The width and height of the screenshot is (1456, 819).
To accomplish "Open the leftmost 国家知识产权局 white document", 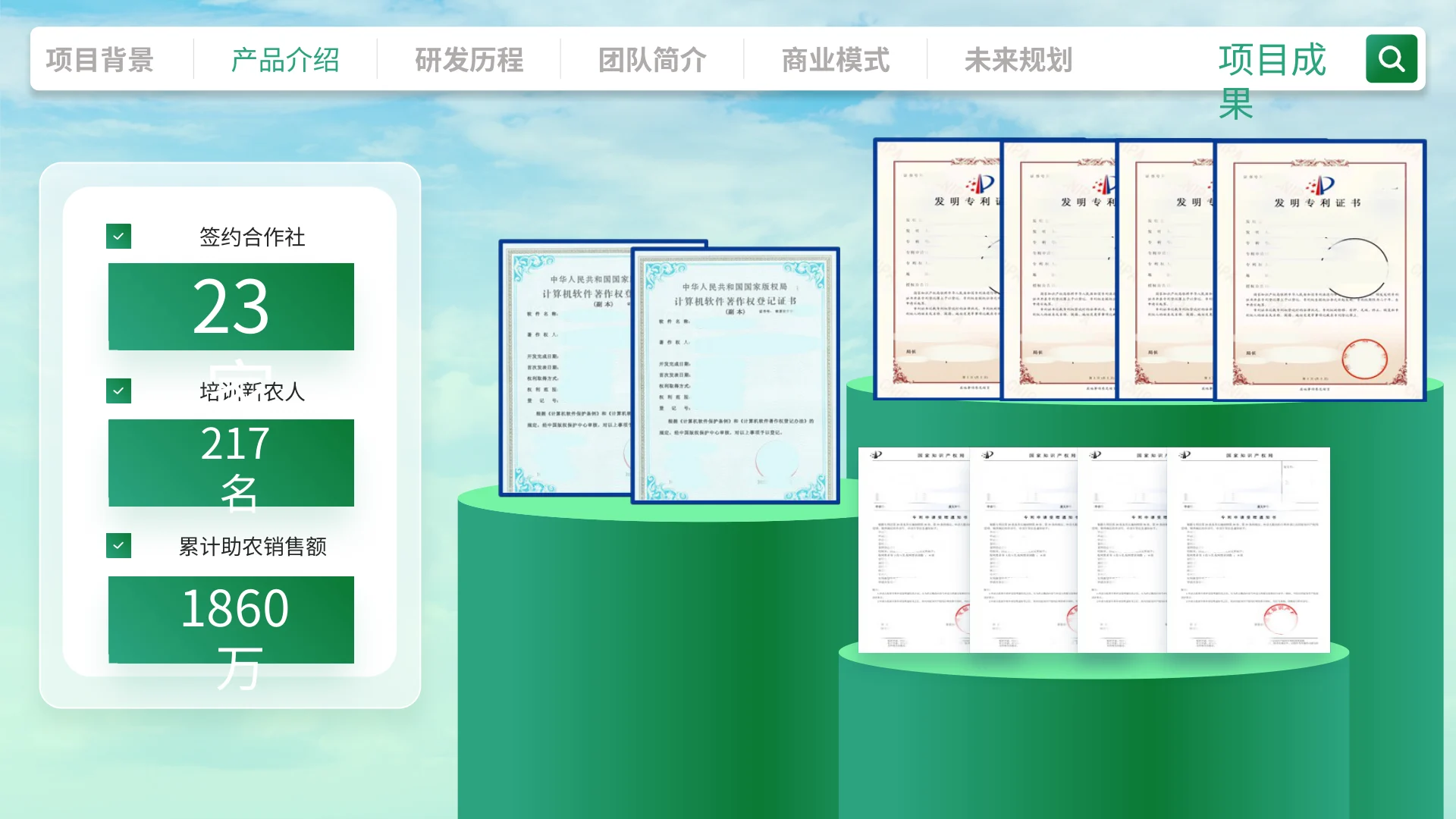I will point(914,550).
